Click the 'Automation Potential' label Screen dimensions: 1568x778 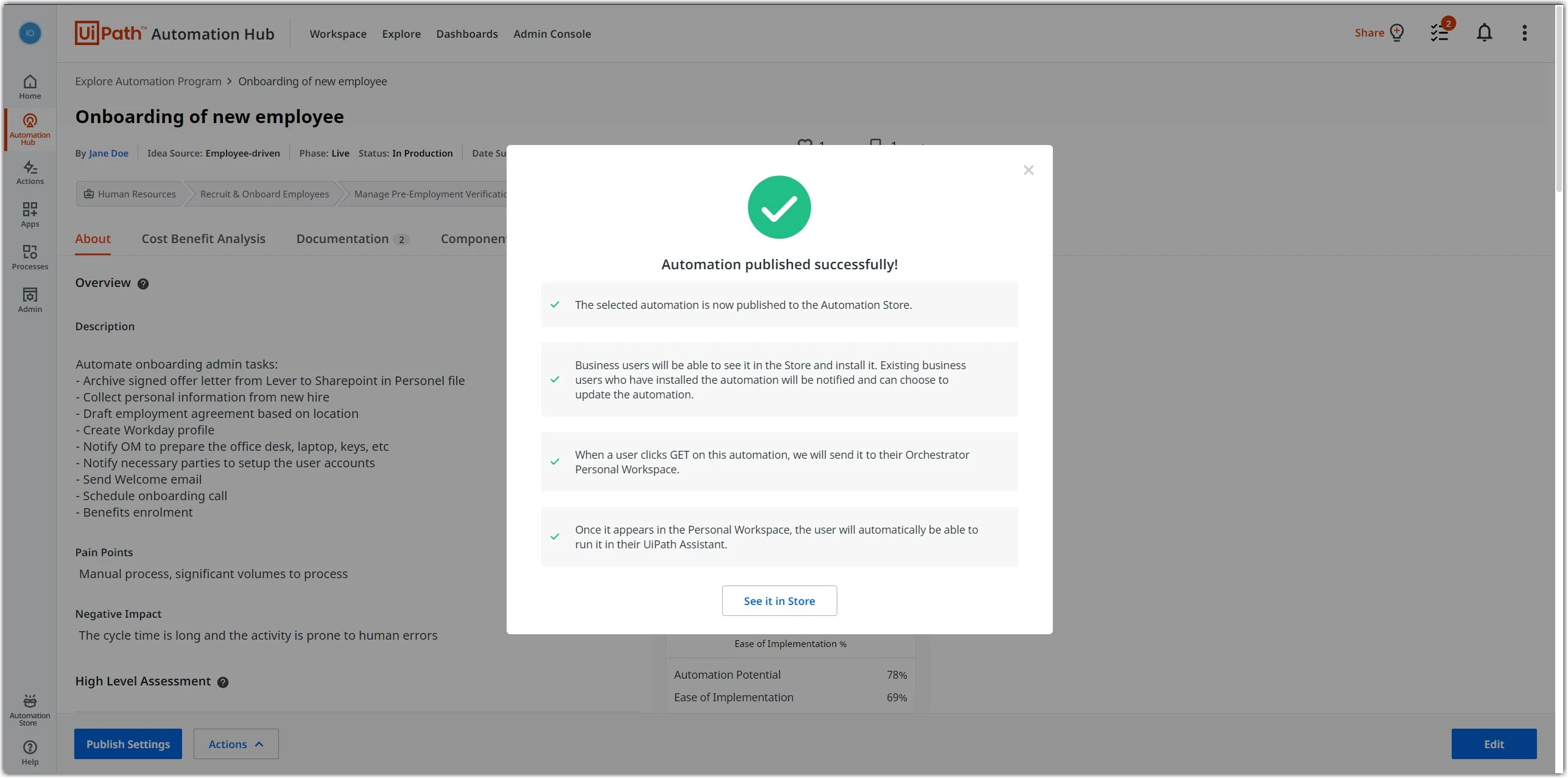pos(727,674)
